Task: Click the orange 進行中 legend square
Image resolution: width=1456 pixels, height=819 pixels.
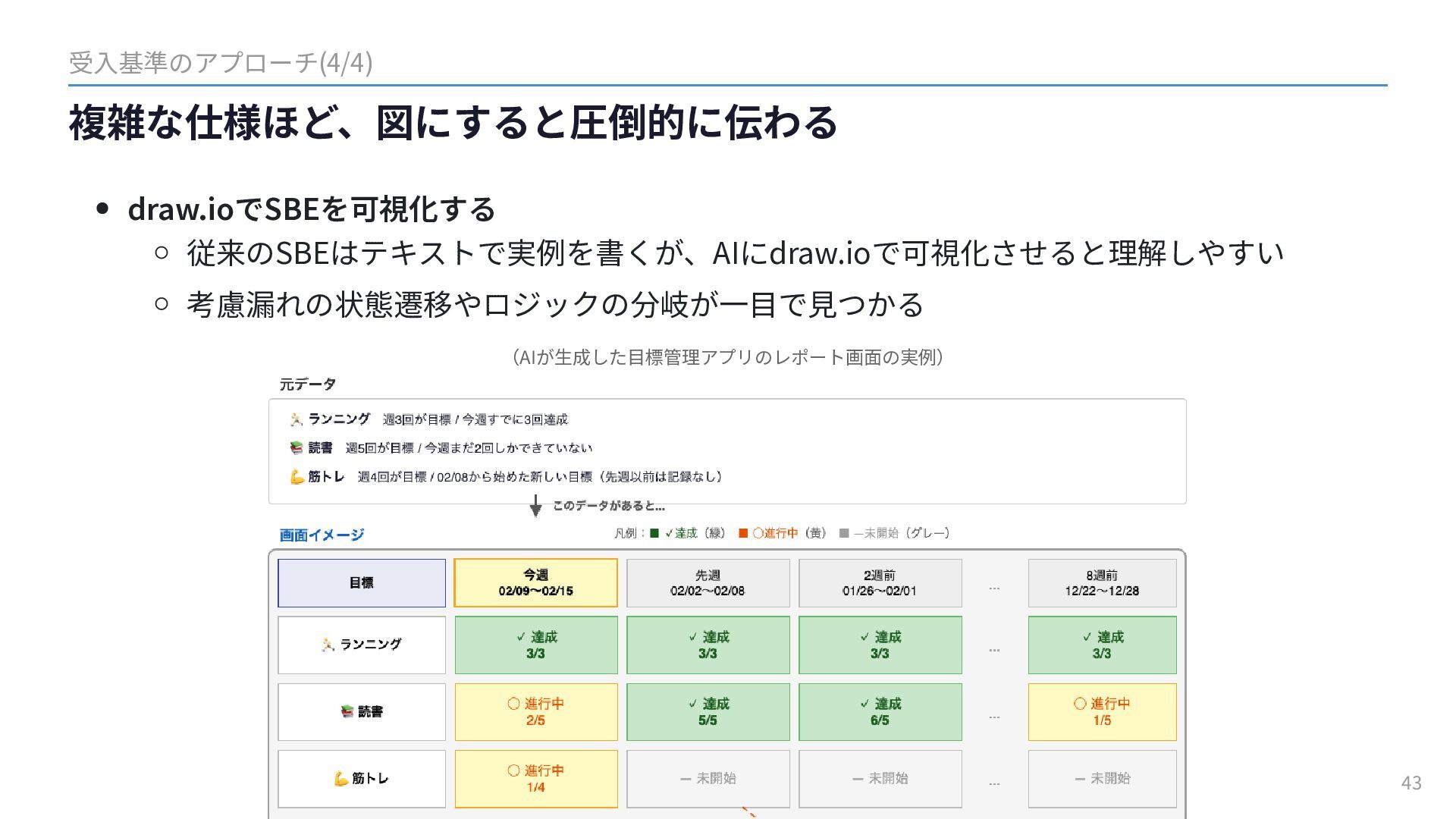Action: (743, 533)
